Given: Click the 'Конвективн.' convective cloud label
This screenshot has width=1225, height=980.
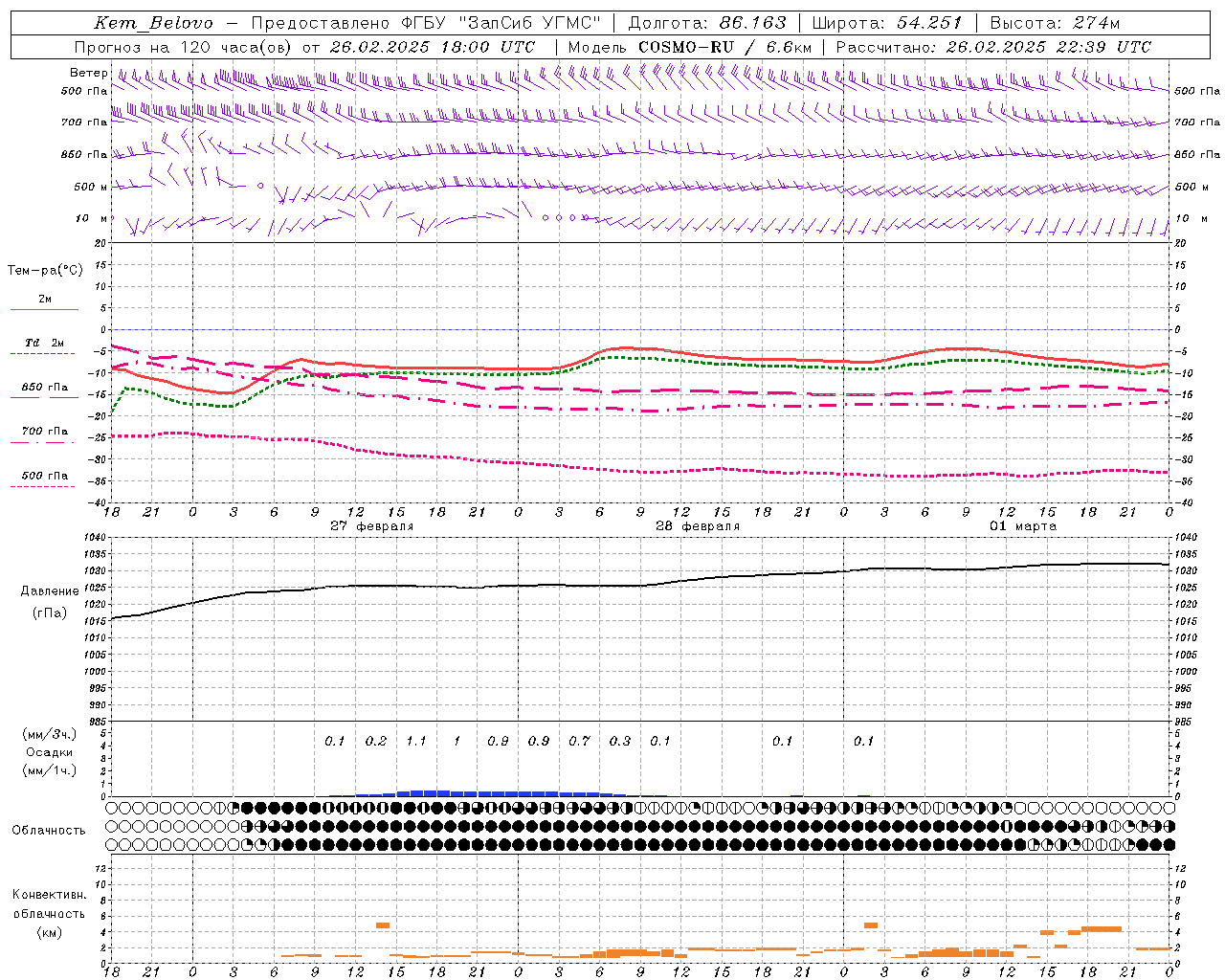Looking at the screenshot, I should tap(49, 895).
